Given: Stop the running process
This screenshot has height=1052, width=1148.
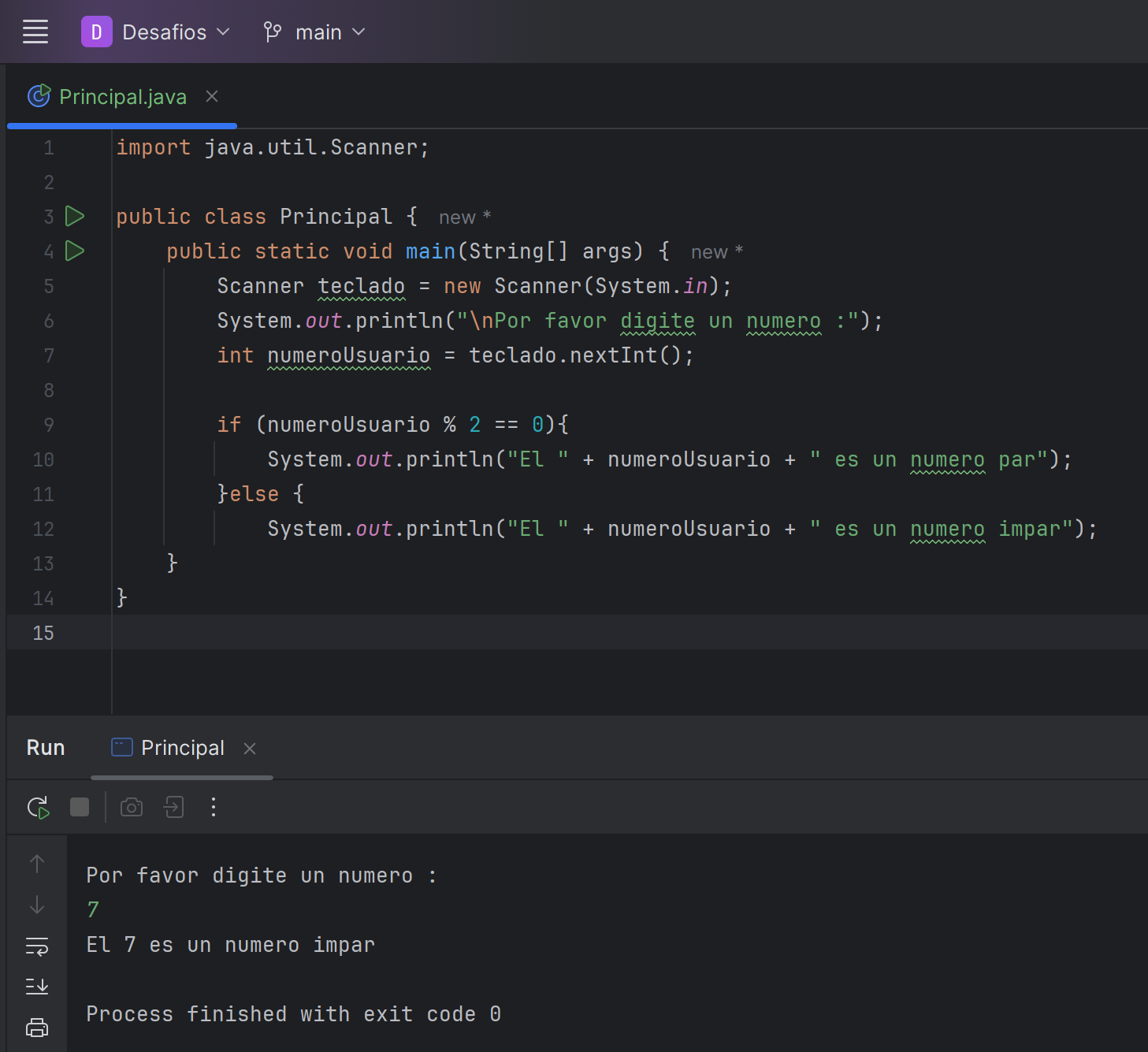Looking at the screenshot, I should click(80, 807).
